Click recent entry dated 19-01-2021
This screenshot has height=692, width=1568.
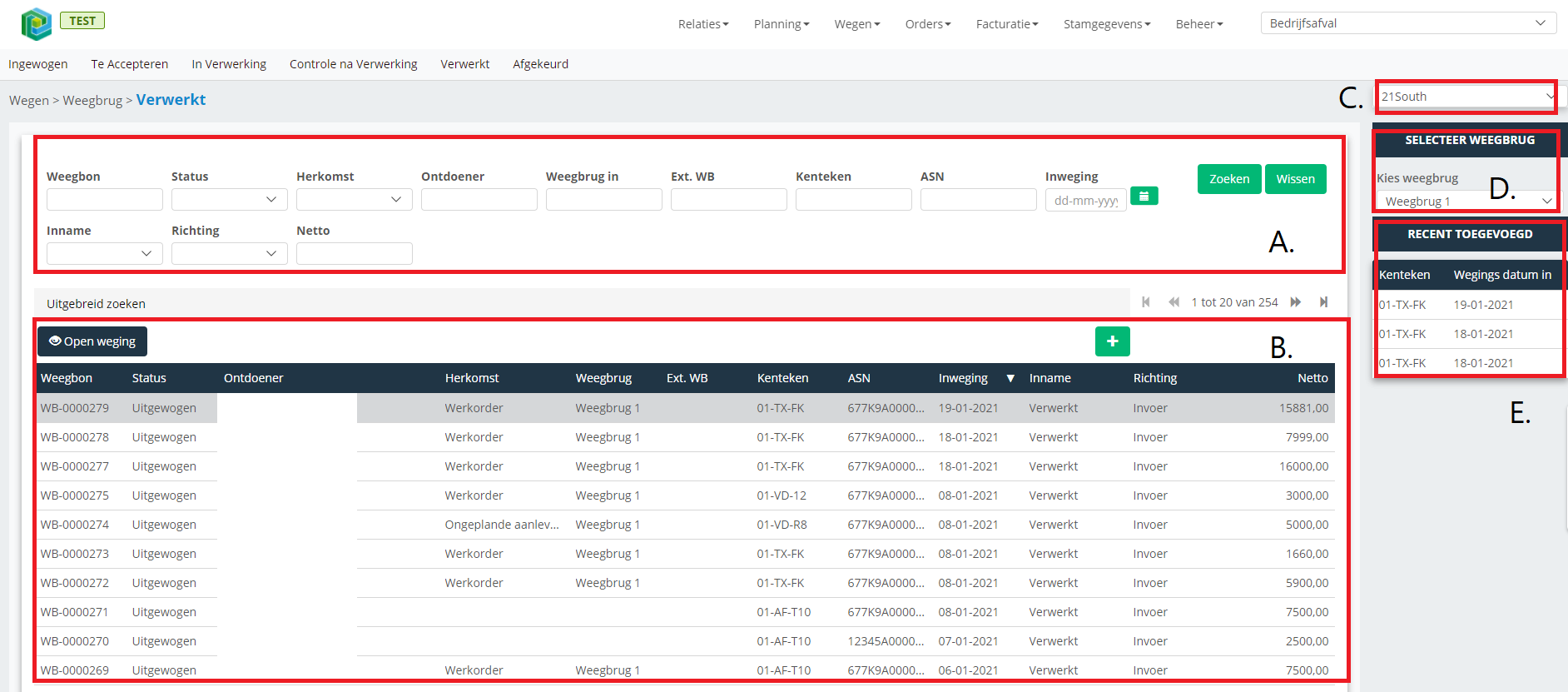[1469, 305]
